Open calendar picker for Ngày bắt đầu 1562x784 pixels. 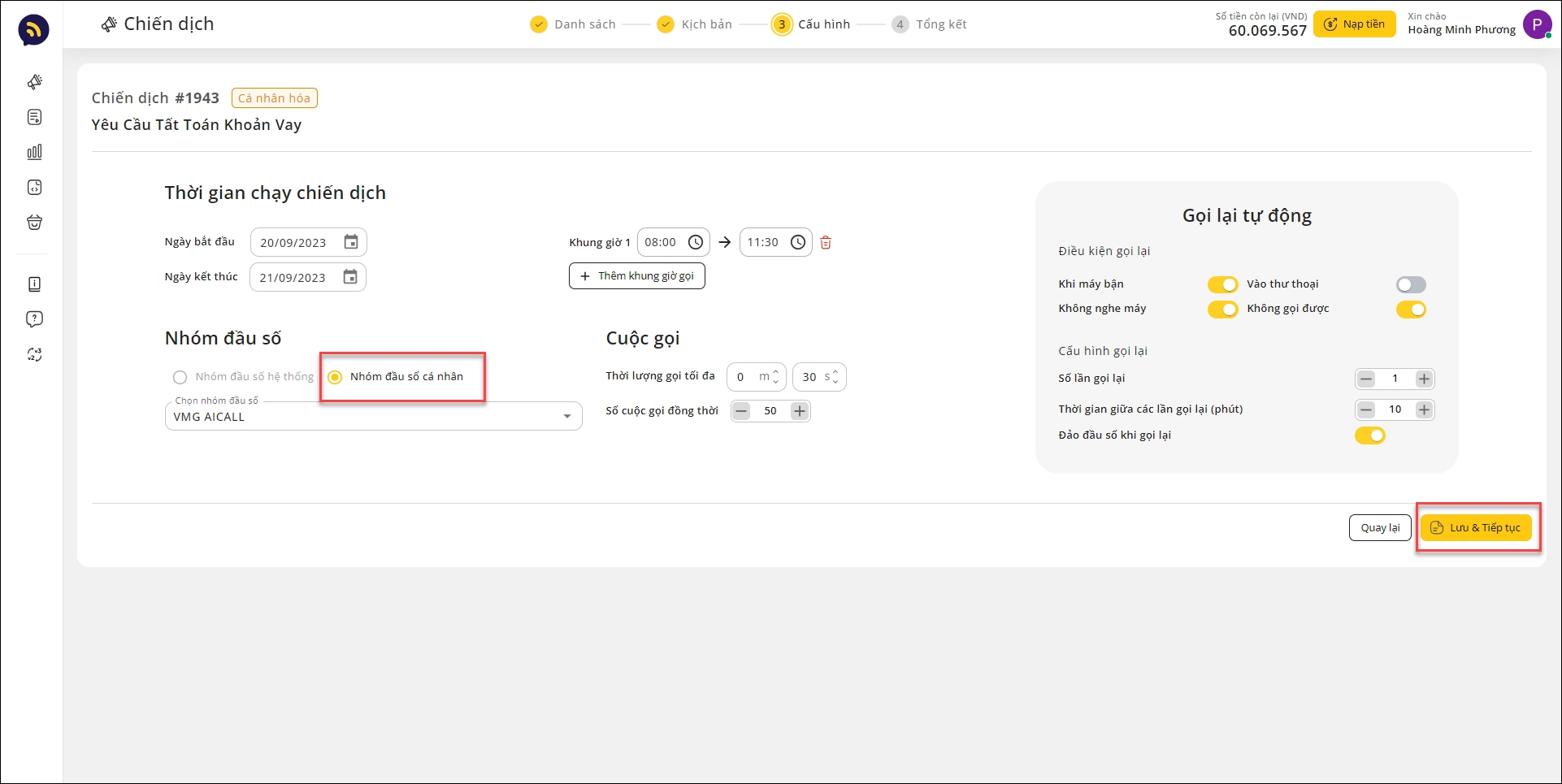pyautogui.click(x=351, y=242)
